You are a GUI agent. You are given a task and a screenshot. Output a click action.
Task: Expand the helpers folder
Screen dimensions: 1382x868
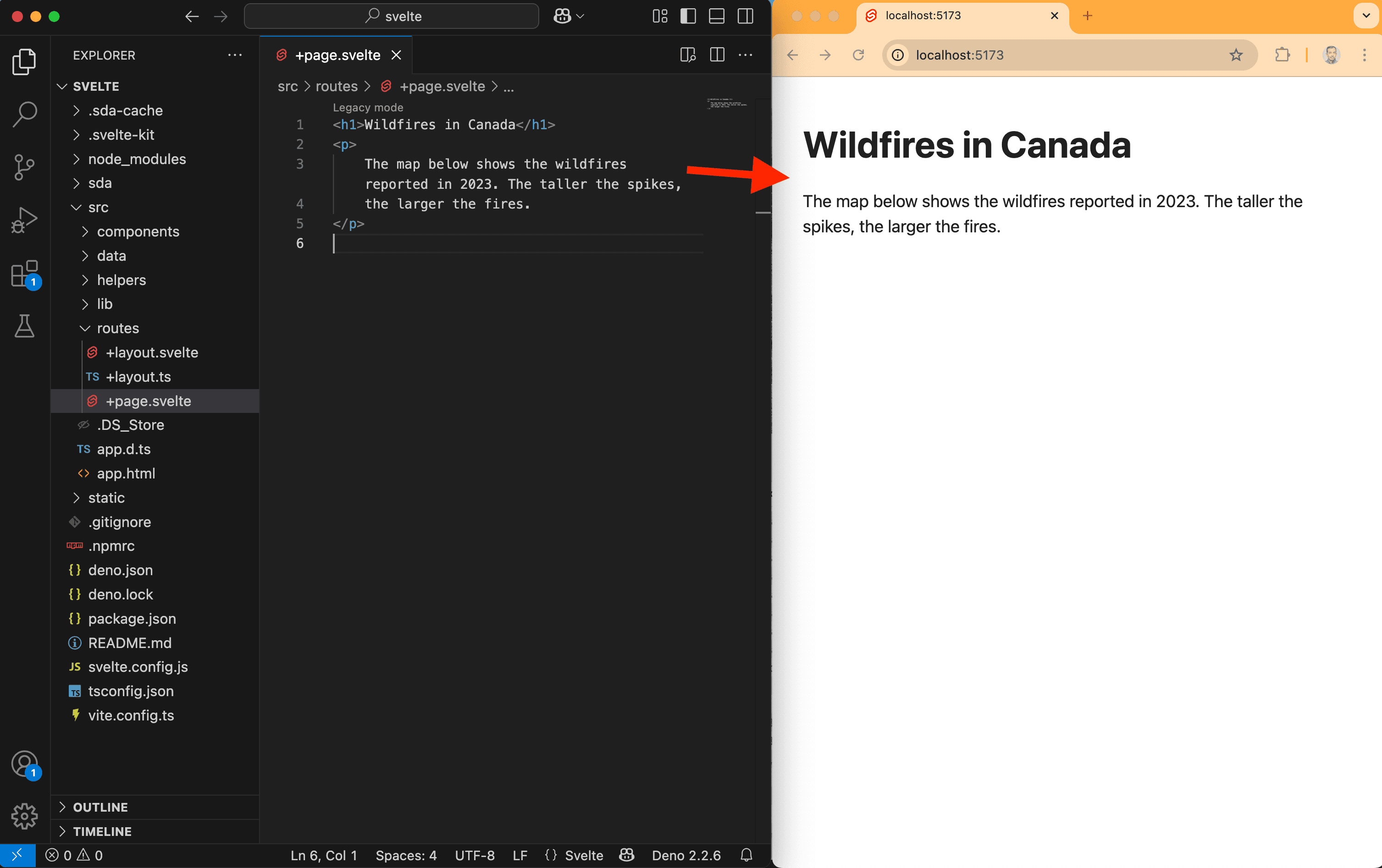[122, 280]
